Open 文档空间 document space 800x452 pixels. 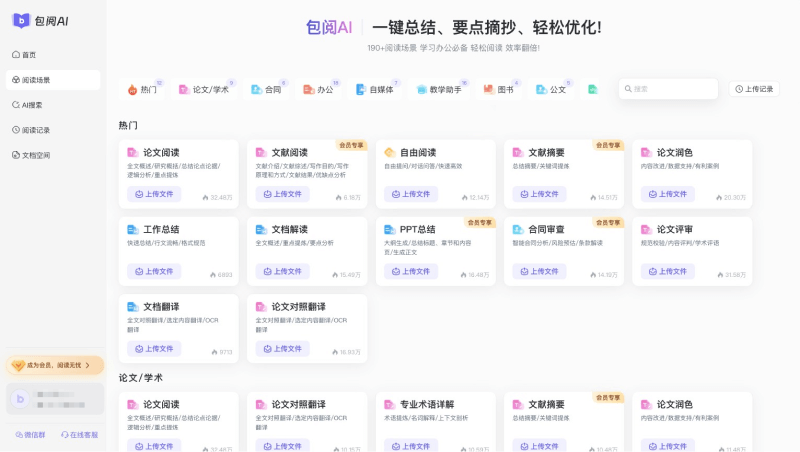(35, 155)
